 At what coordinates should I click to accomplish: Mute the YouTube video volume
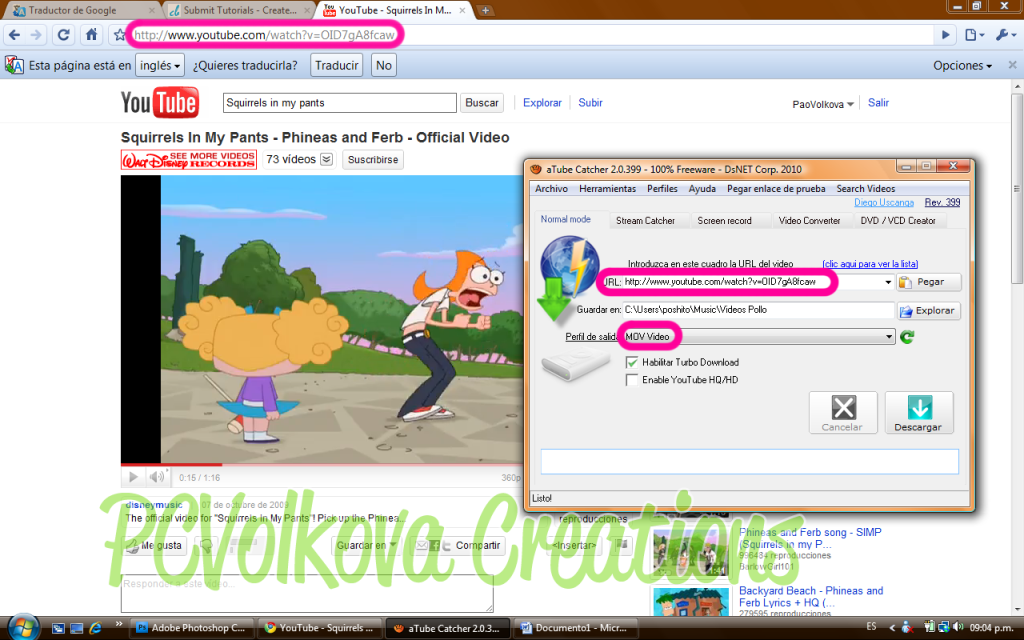(x=156, y=477)
